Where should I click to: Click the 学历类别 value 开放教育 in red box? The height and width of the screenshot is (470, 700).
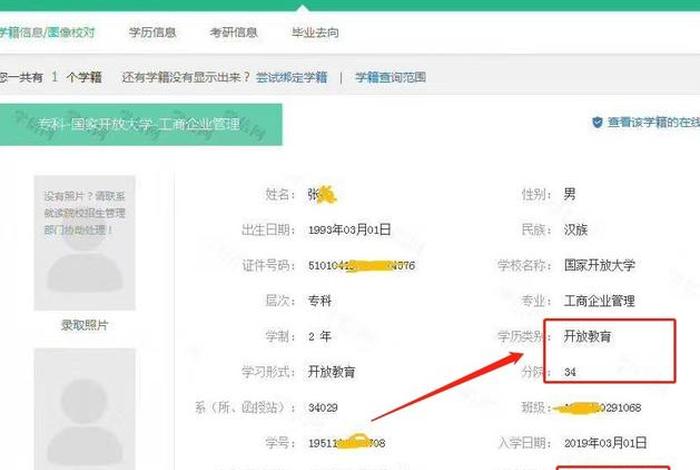point(587,337)
